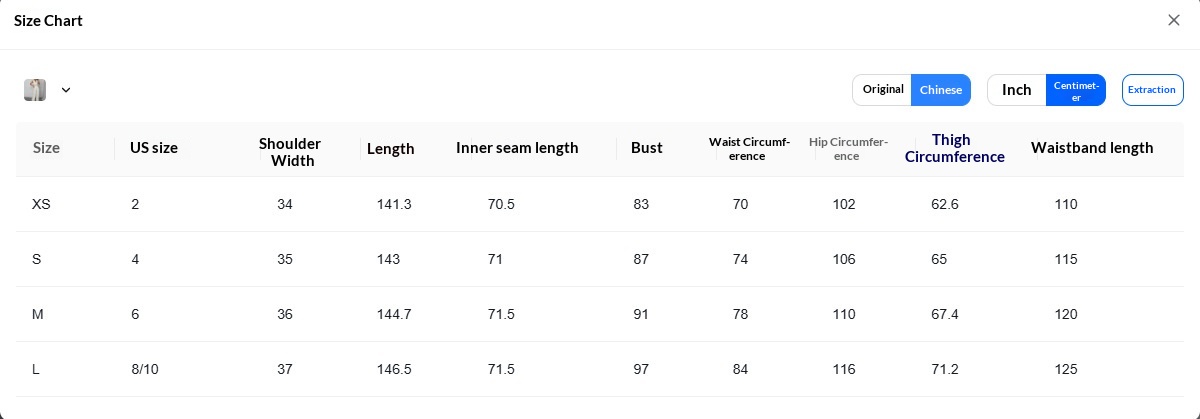Select the L size row

click(600, 369)
